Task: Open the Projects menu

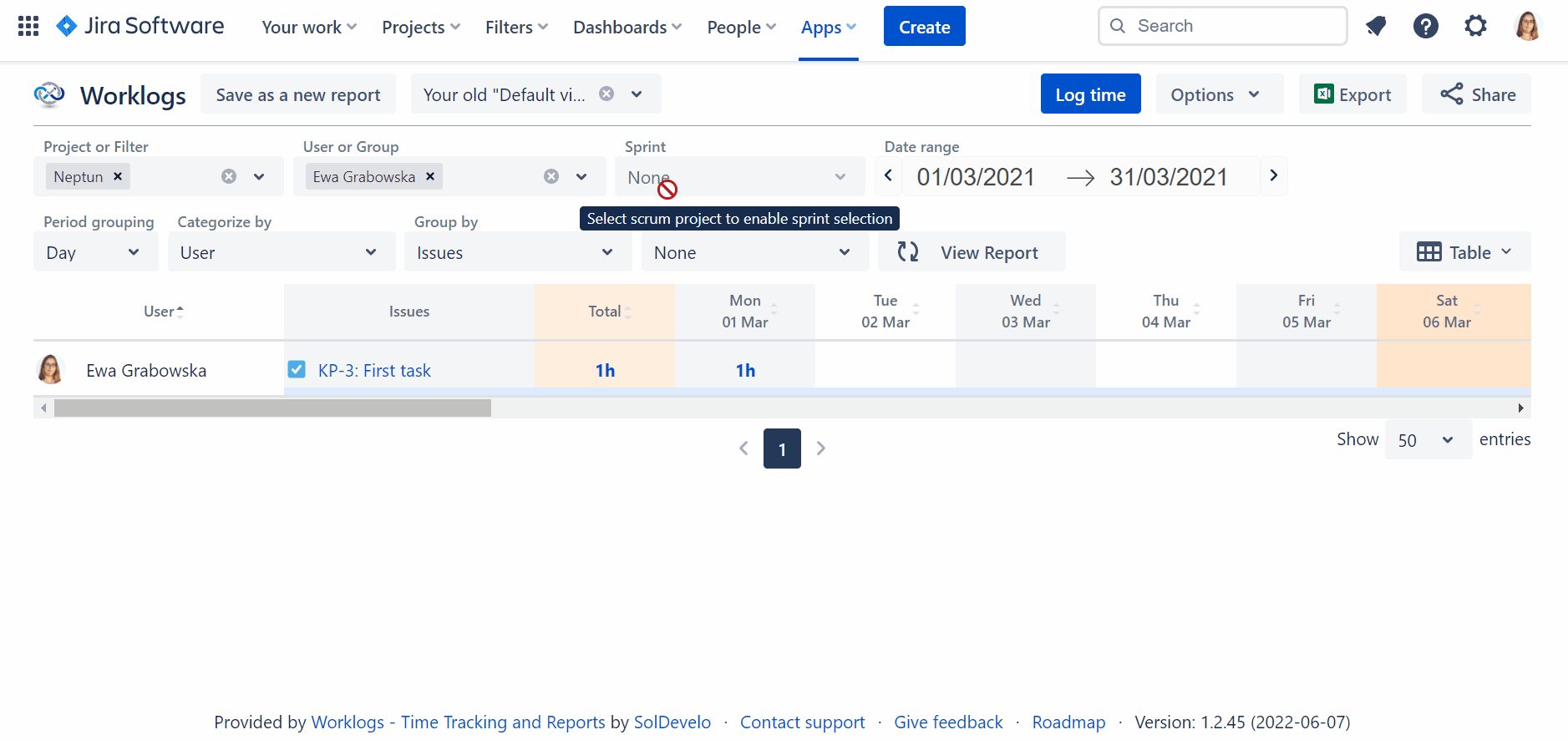Action: (x=421, y=27)
